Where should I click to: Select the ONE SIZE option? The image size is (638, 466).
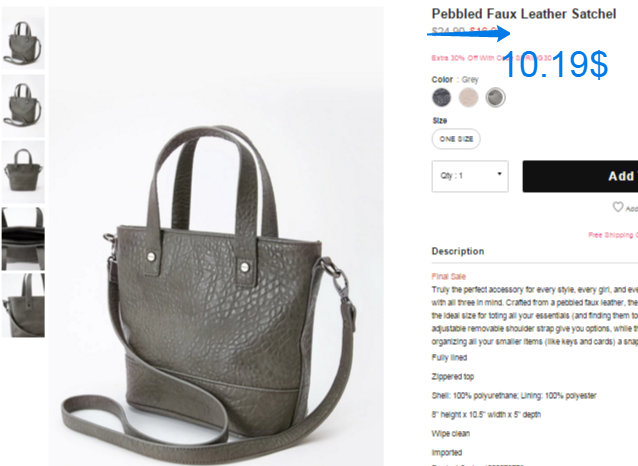coord(456,139)
